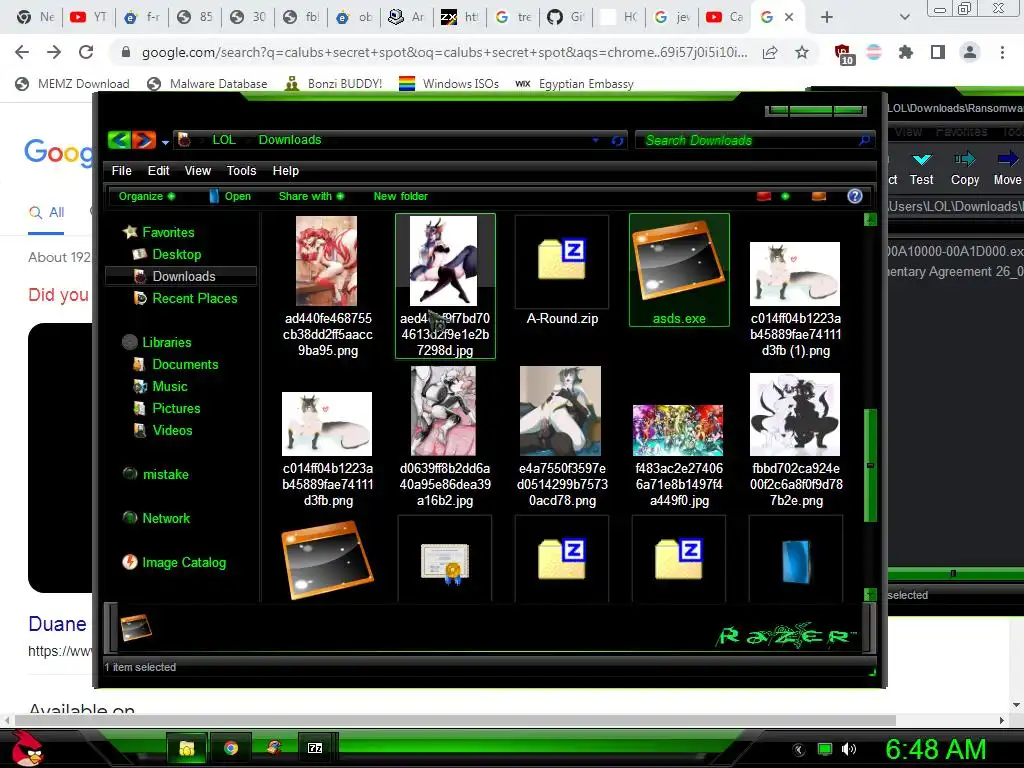Go forward in Explorer with orange arrow
The height and width of the screenshot is (768, 1024).
(x=144, y=140)
